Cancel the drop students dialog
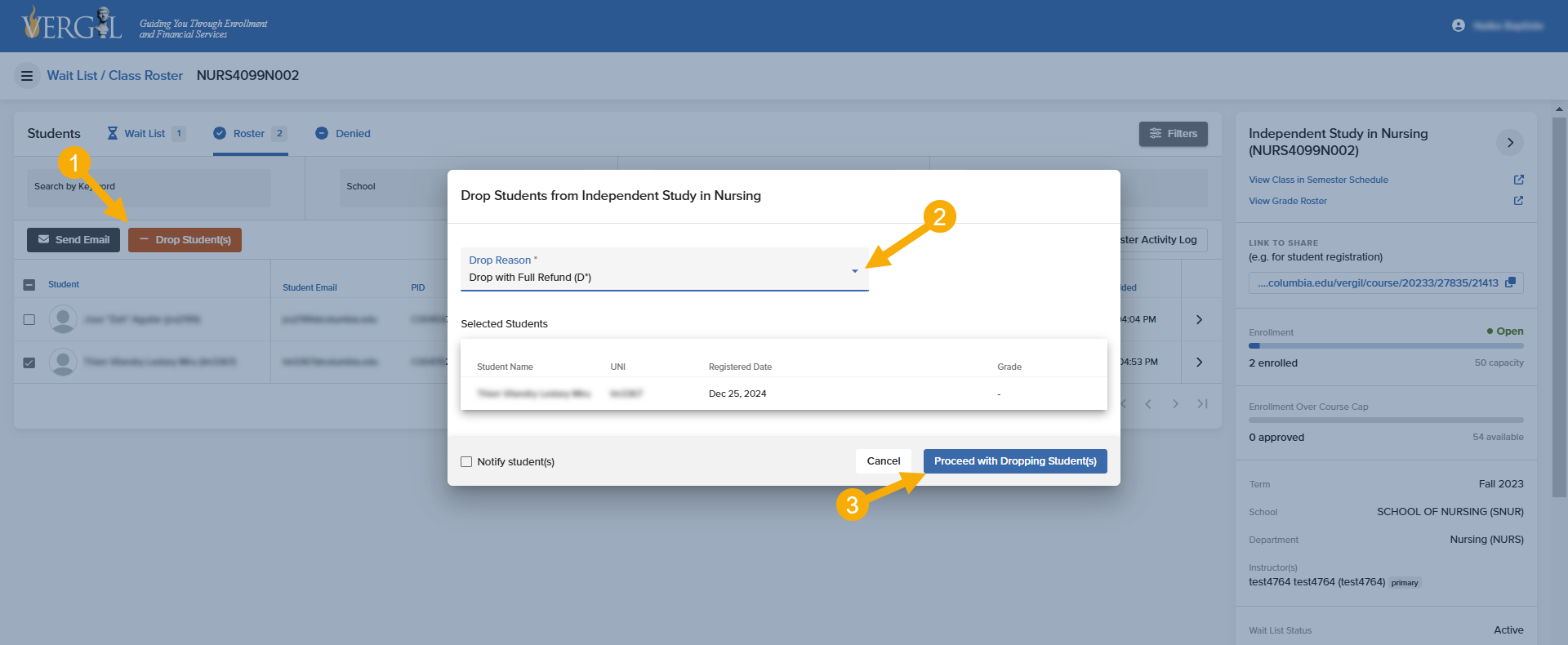Screen dimensions: 1568x645 point(884,461)
